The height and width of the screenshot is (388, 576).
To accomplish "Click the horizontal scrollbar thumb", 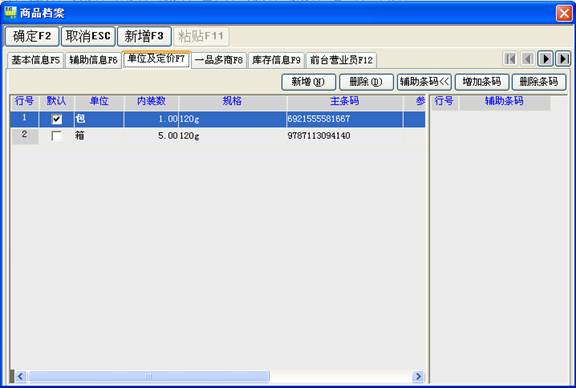I will click(149, 377).
